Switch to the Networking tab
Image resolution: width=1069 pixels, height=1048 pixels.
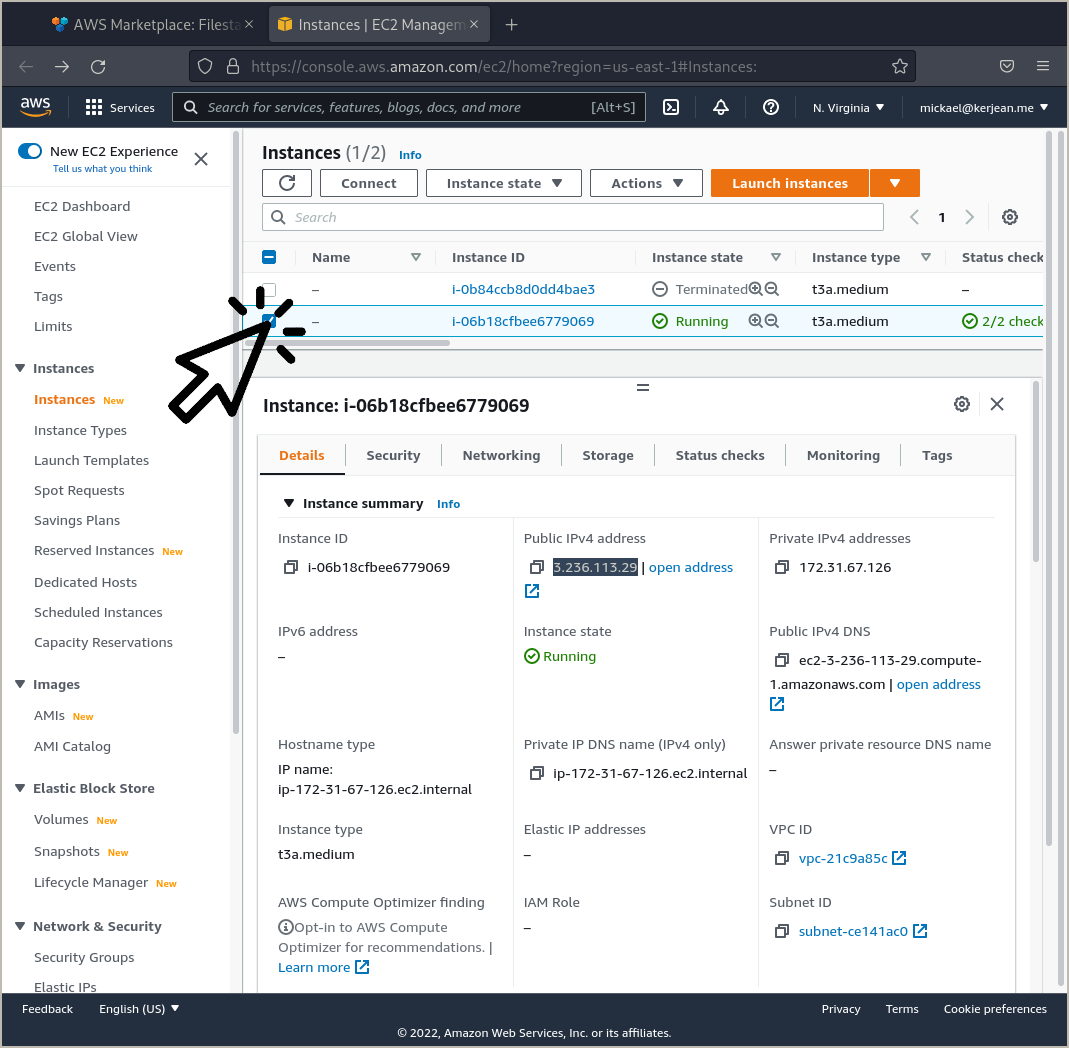point(501,455)
